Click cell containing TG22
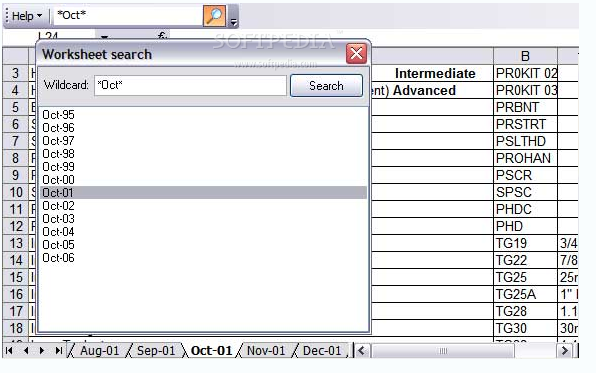Viewport: 596px width, 373px height. (525, 260)
